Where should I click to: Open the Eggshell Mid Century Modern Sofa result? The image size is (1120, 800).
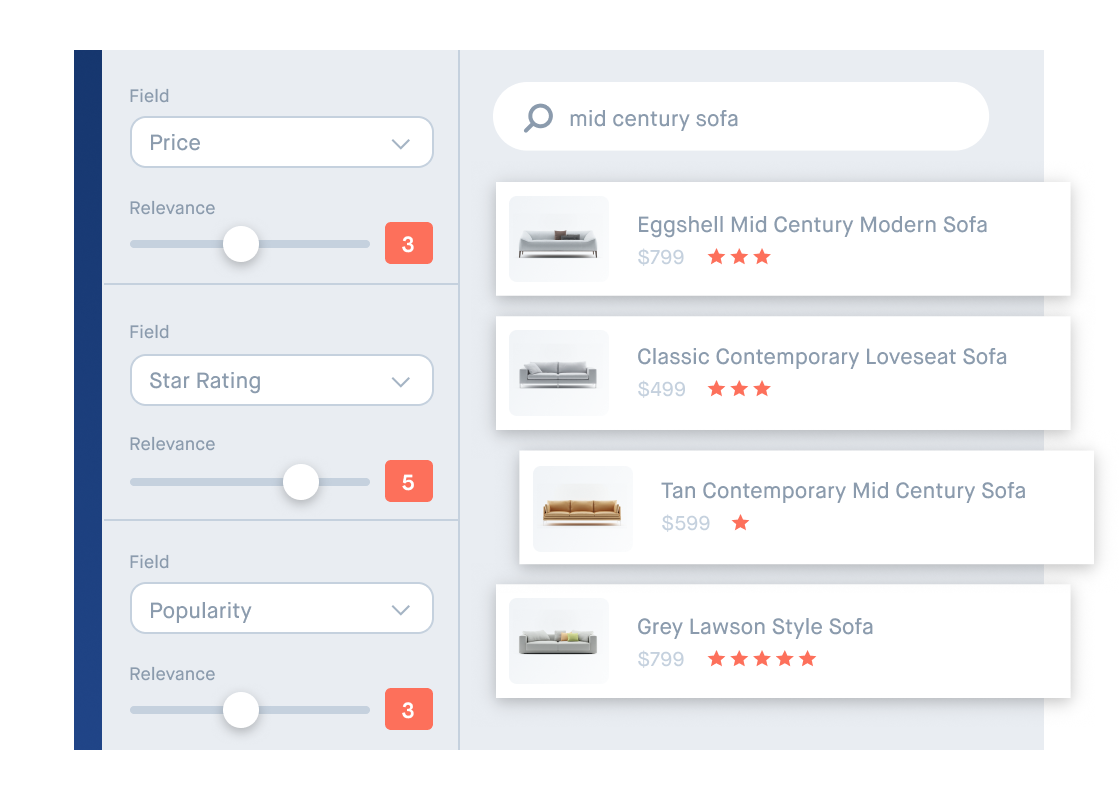point(811,225)
